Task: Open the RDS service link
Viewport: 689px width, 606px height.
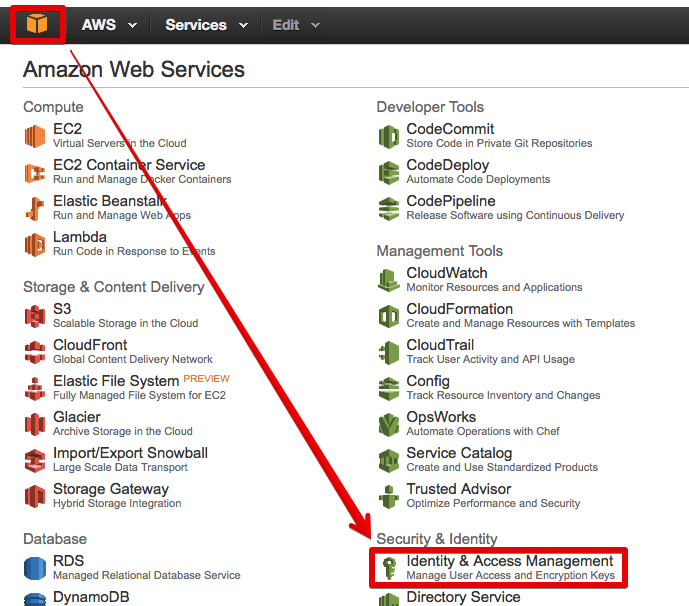Action: [69, 561]
